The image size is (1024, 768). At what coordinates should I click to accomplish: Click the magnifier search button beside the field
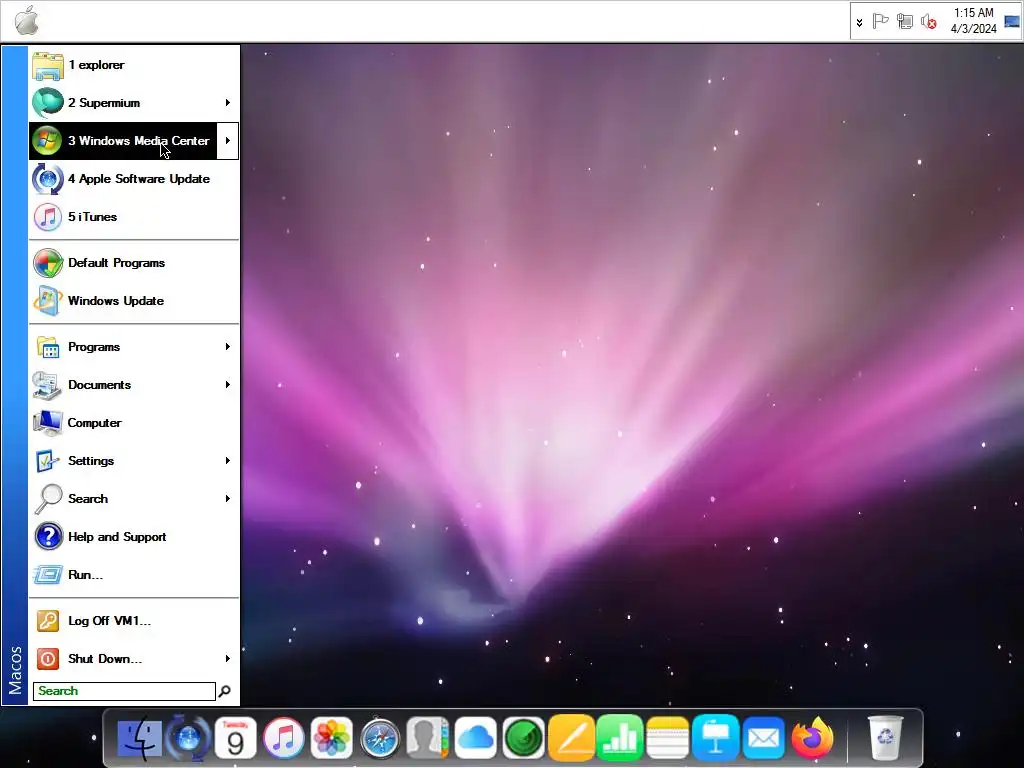225,691
